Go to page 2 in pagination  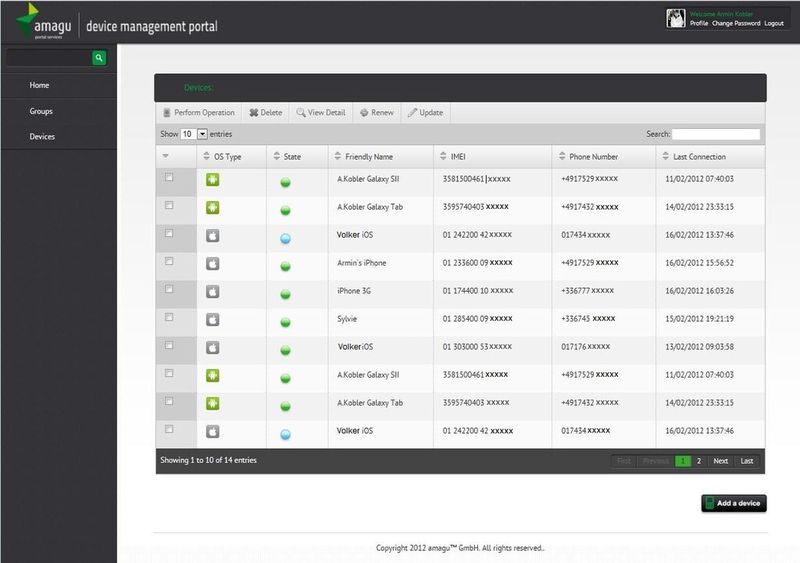pos(699,461)
